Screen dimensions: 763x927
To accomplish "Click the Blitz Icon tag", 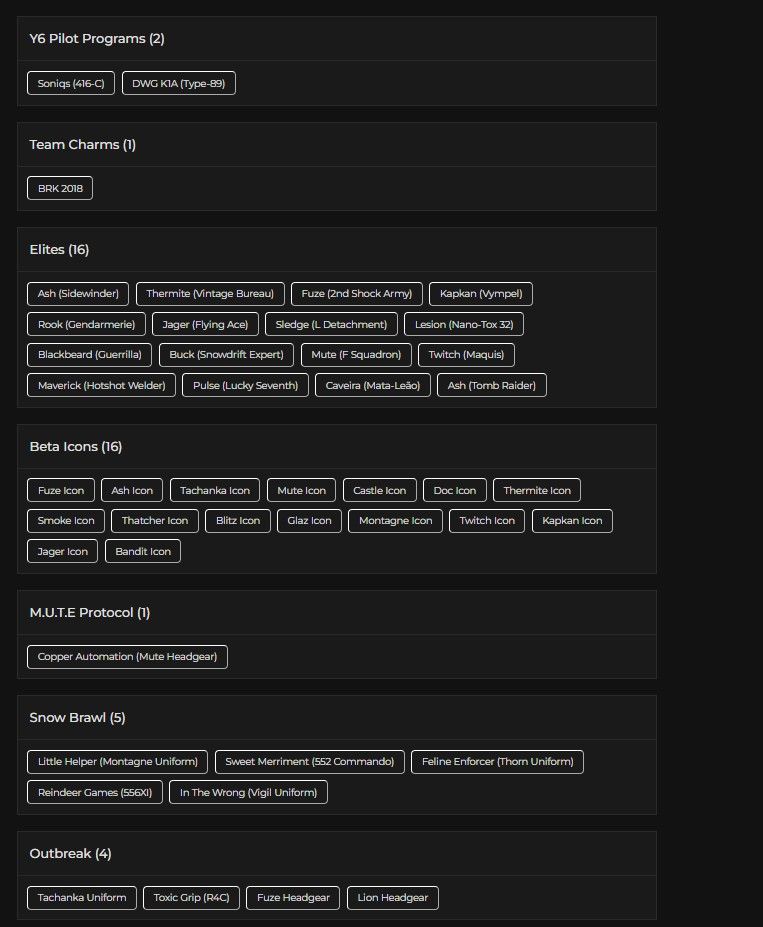I will pos(238,521).
